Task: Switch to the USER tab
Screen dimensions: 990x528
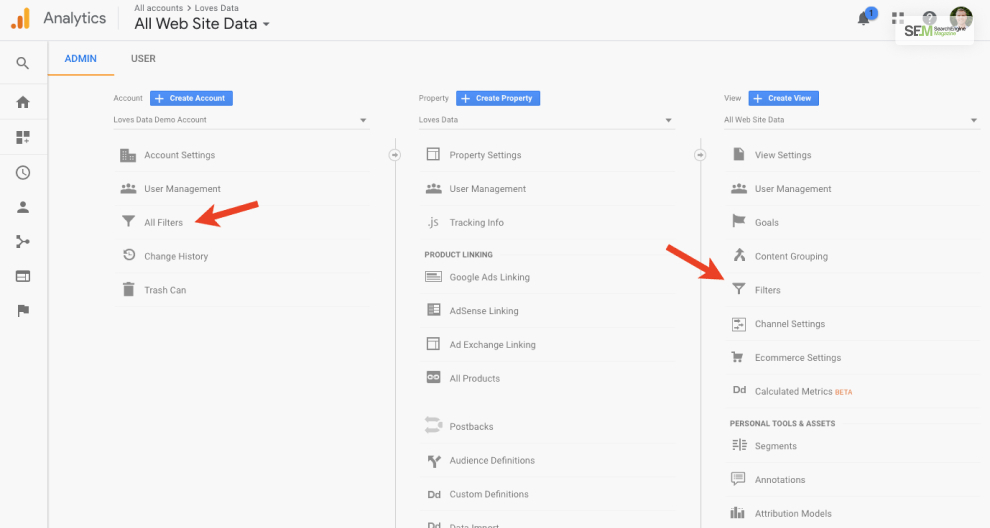Action: (143, 59)
